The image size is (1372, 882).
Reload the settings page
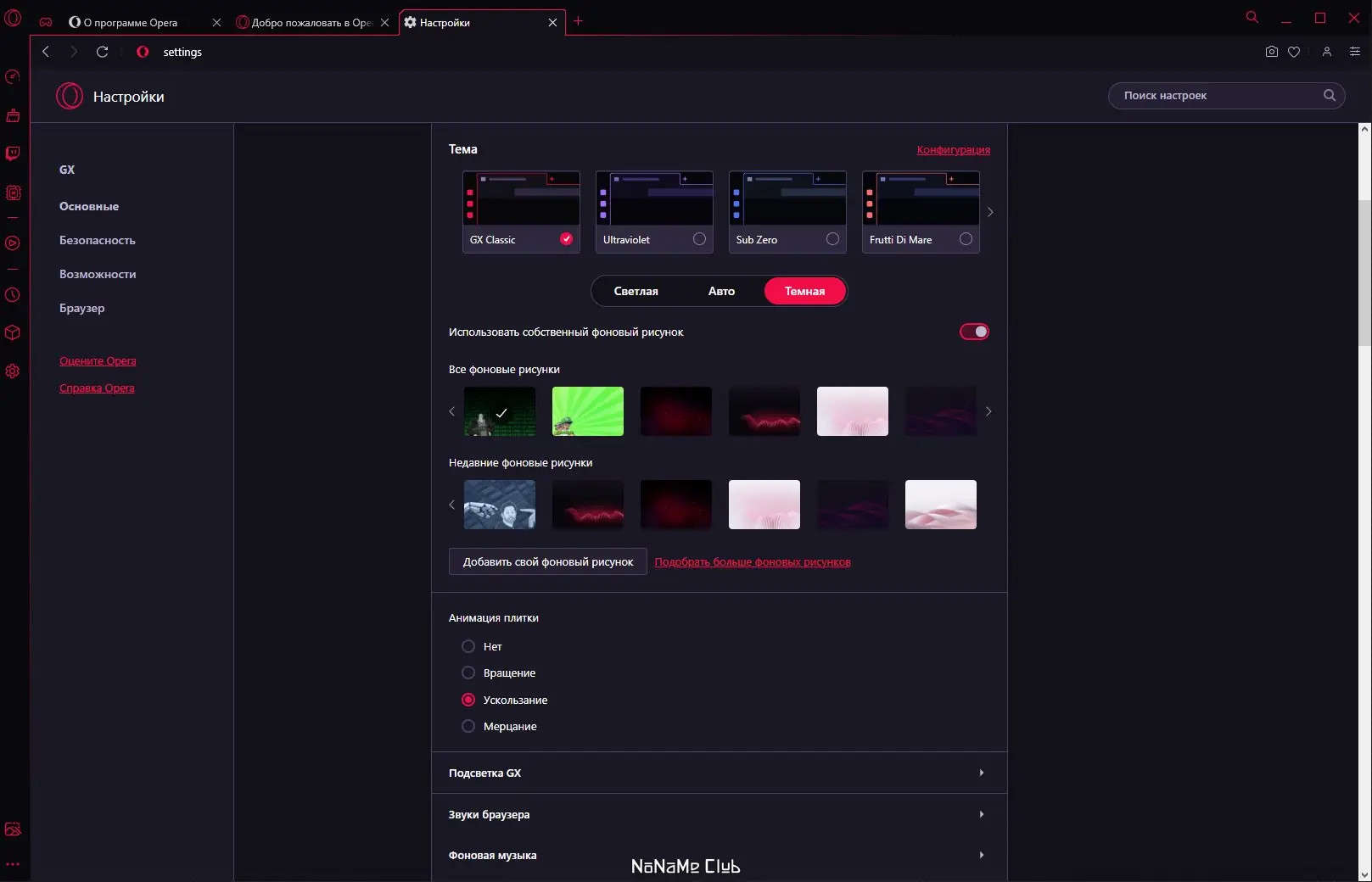coord(103,52)
